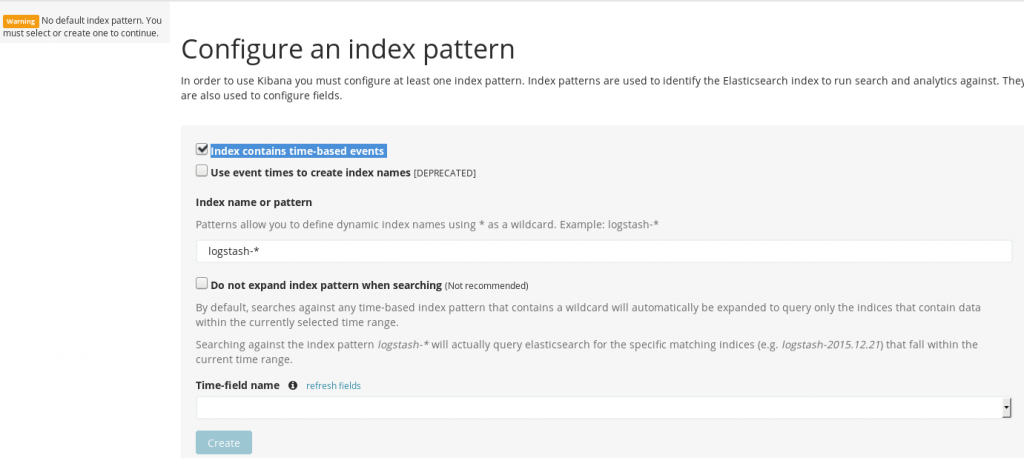Click the arrow on the Time-field name select box
Viewport: 1024px width, 458px height.
pyautogui.click(x=1006, y=408)
